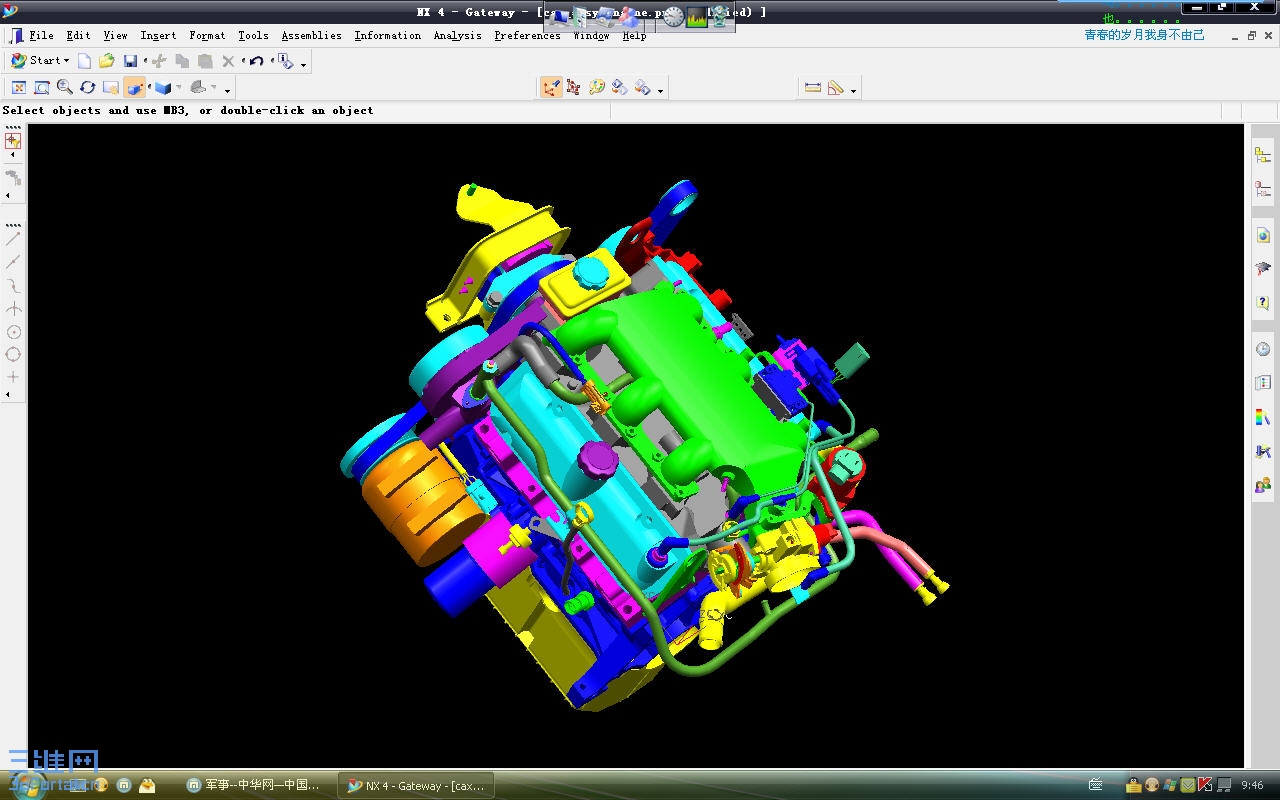Select the Line curve tool
Screen dimensions: 1280x800
click(x=13, y=239)
